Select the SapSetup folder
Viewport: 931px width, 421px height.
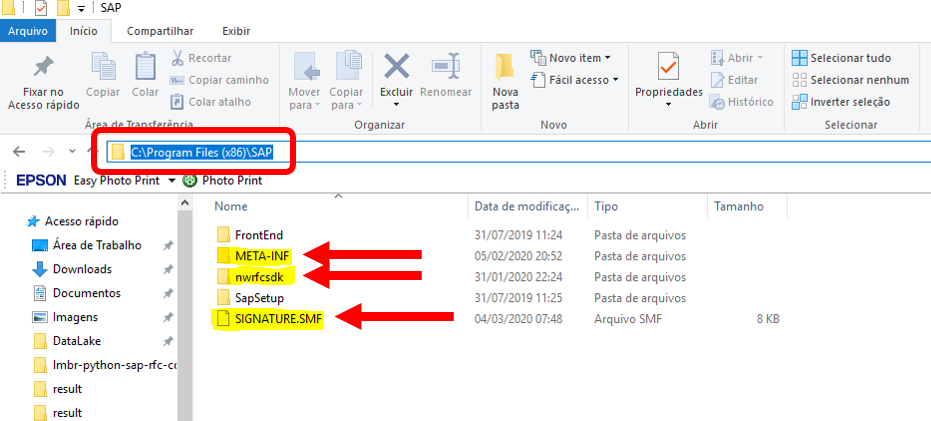[x=251, y=297]
